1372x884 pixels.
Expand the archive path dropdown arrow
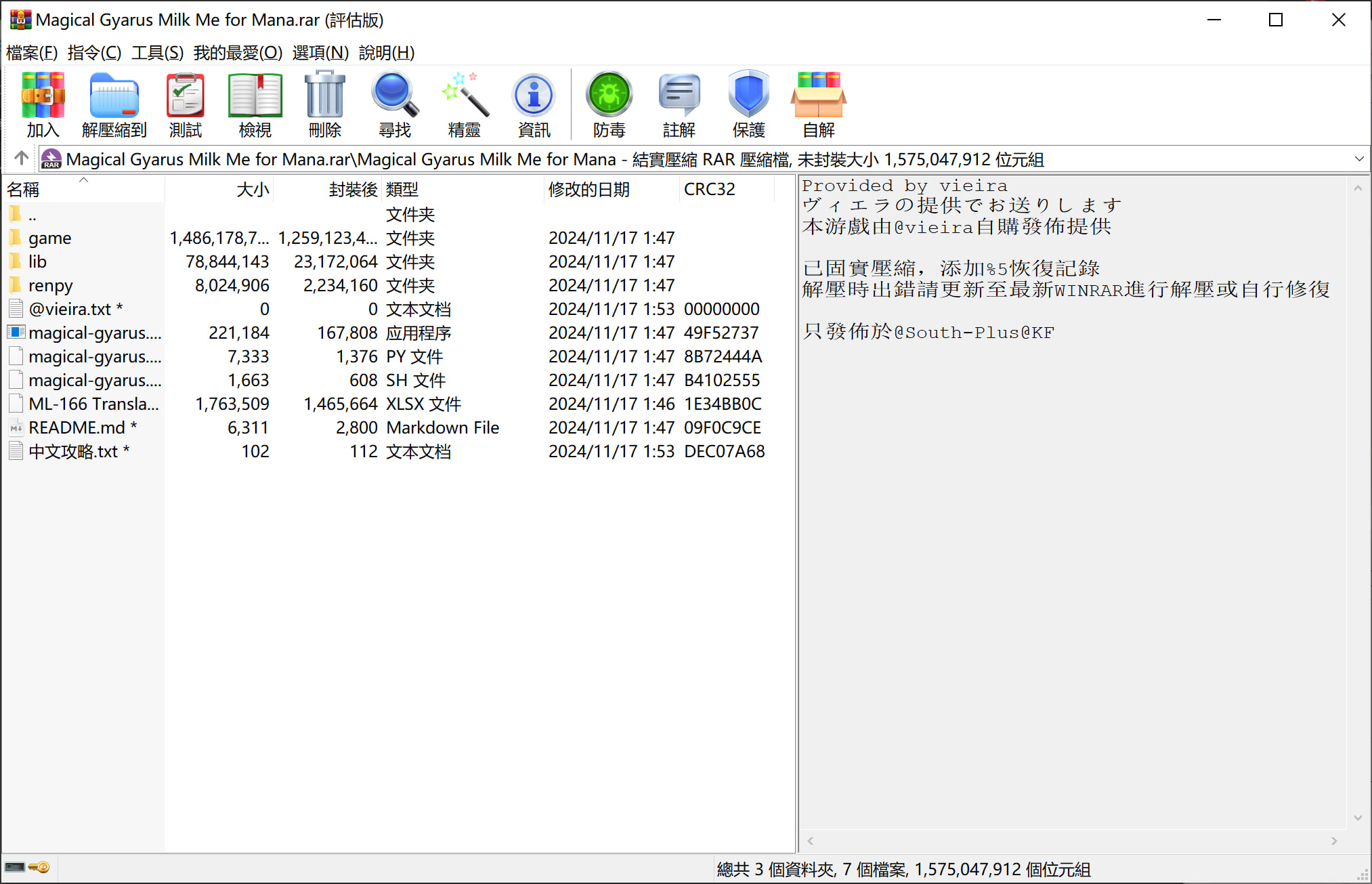1358,159
